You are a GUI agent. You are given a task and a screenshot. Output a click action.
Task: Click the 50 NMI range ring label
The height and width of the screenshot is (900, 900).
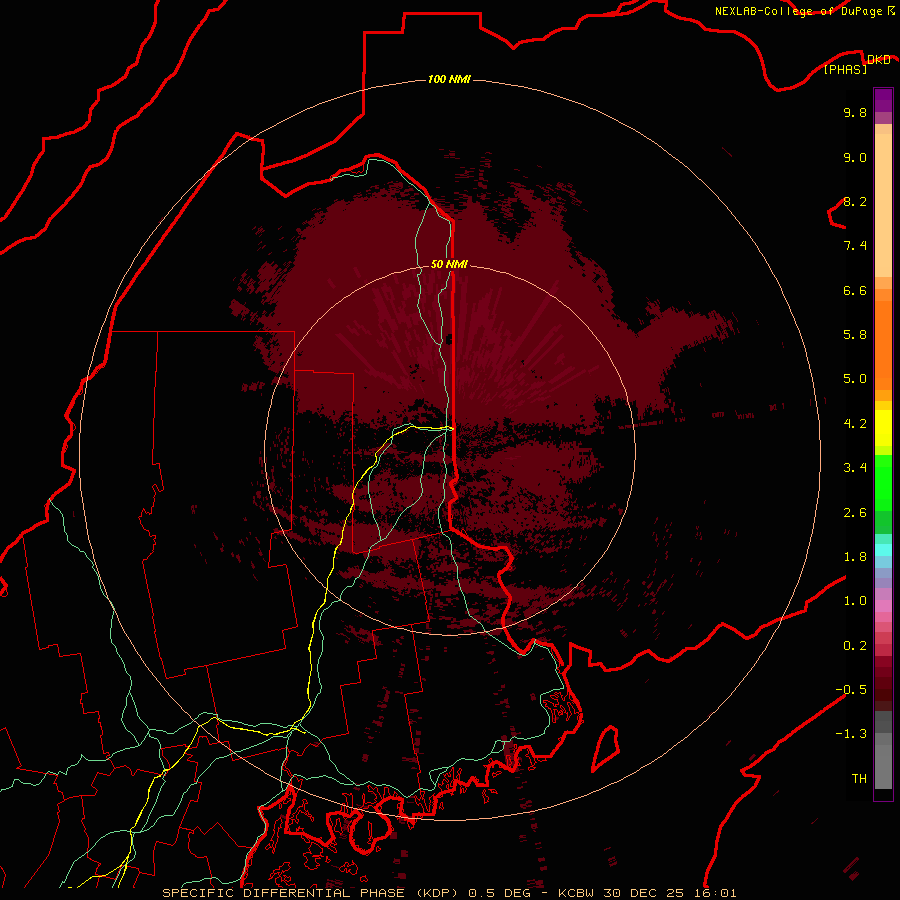click(449, 264)
